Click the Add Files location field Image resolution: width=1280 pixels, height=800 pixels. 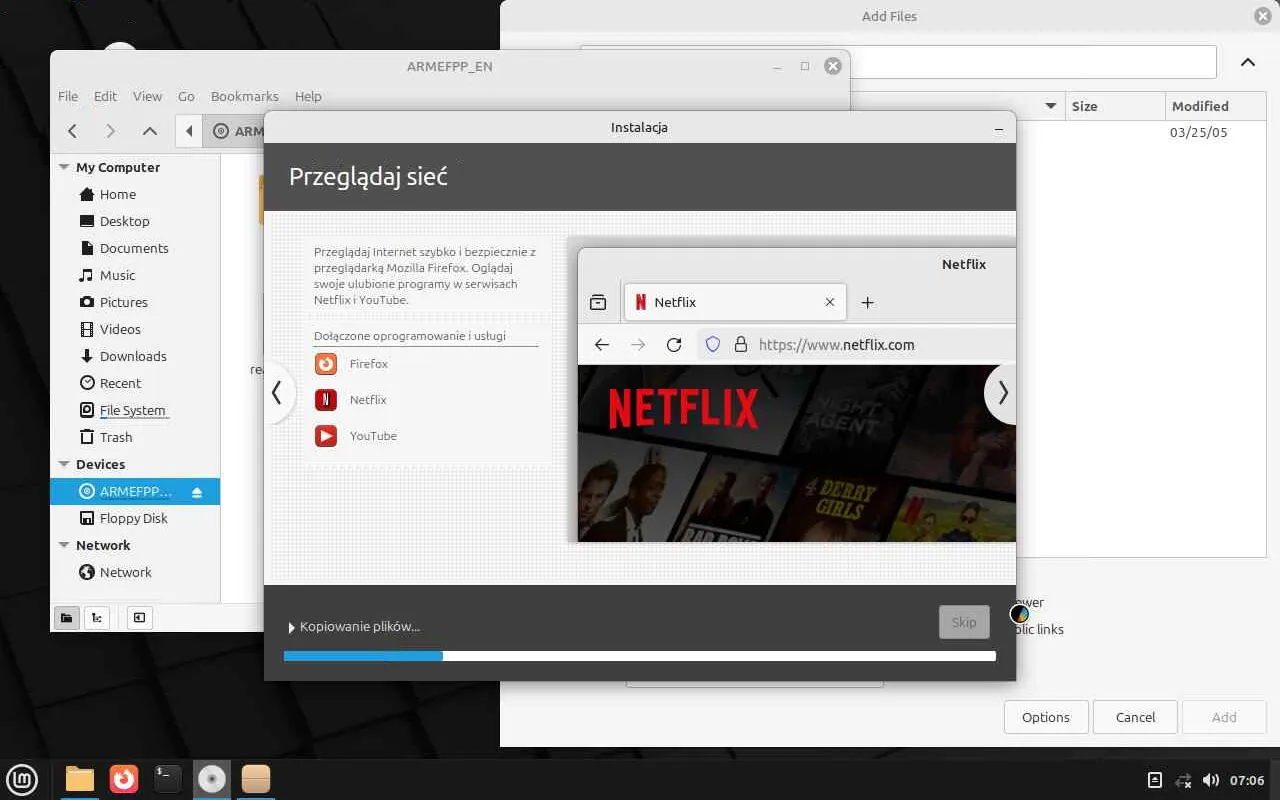coord(1032,62)
